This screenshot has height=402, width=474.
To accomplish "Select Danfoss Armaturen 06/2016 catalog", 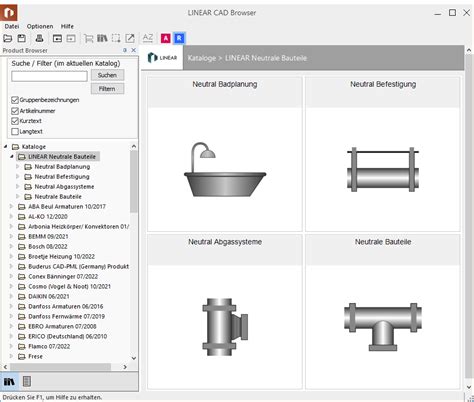I will pos(66,306).
